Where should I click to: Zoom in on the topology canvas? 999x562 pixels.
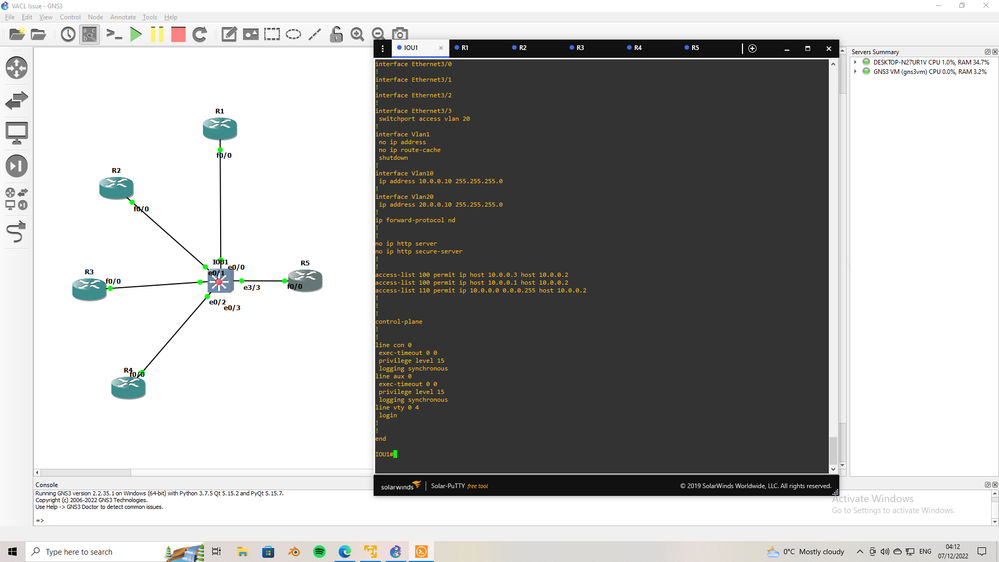pyautogui.click(x=357, y=34)
